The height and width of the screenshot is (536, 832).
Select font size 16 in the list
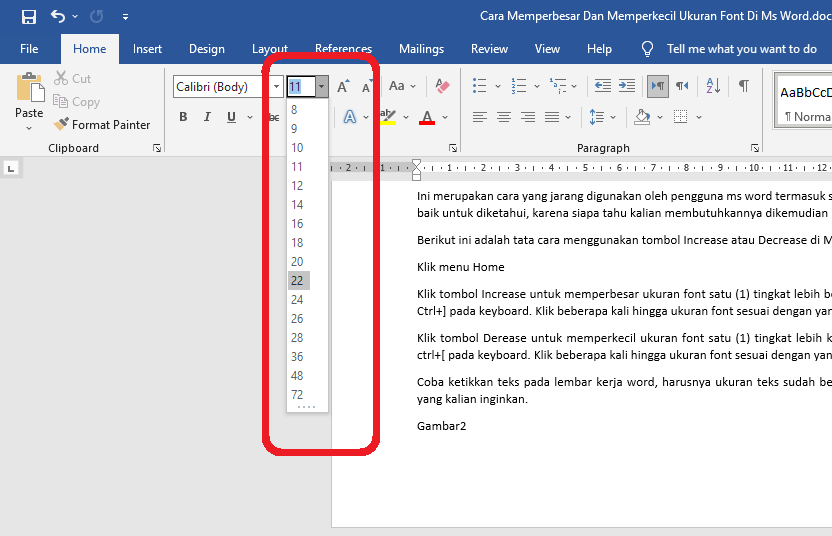[x=297, y=224]
